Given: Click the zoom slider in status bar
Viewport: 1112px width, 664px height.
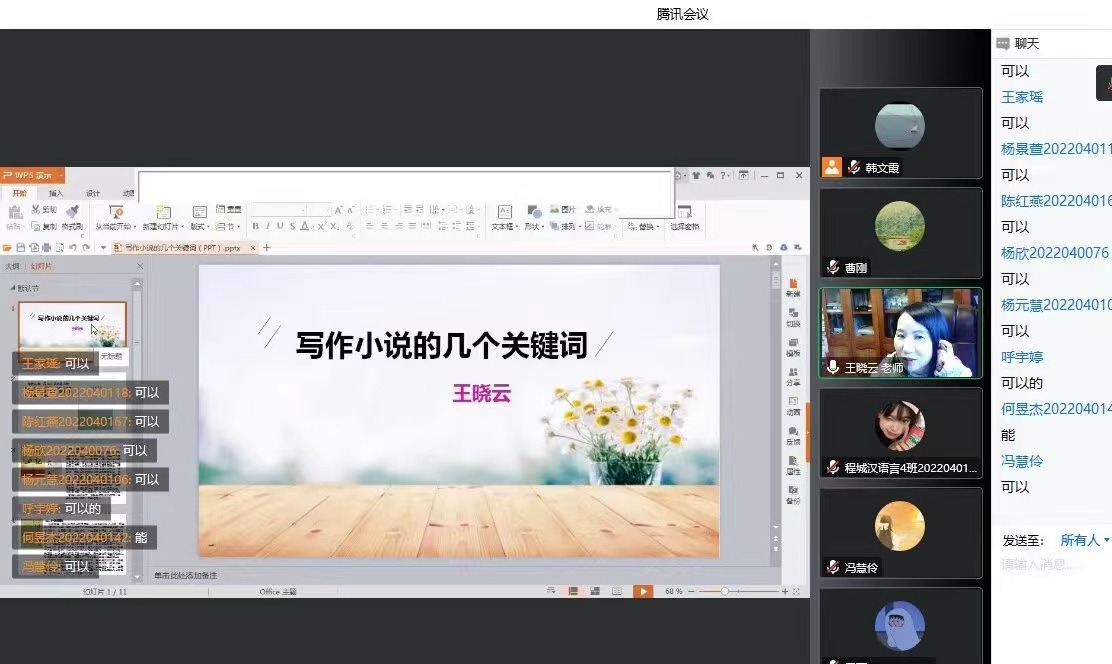Looking at the screenshot, I should point(725,591).
